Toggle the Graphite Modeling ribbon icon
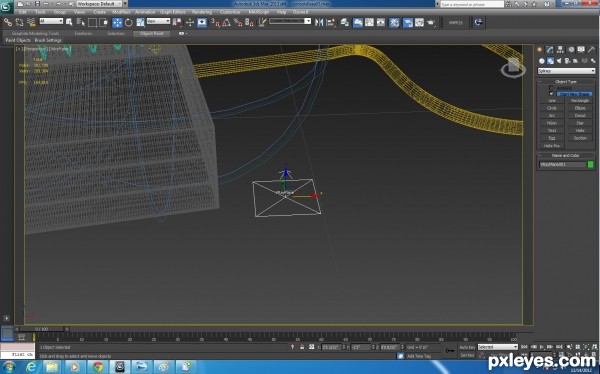 click(358, 23)
